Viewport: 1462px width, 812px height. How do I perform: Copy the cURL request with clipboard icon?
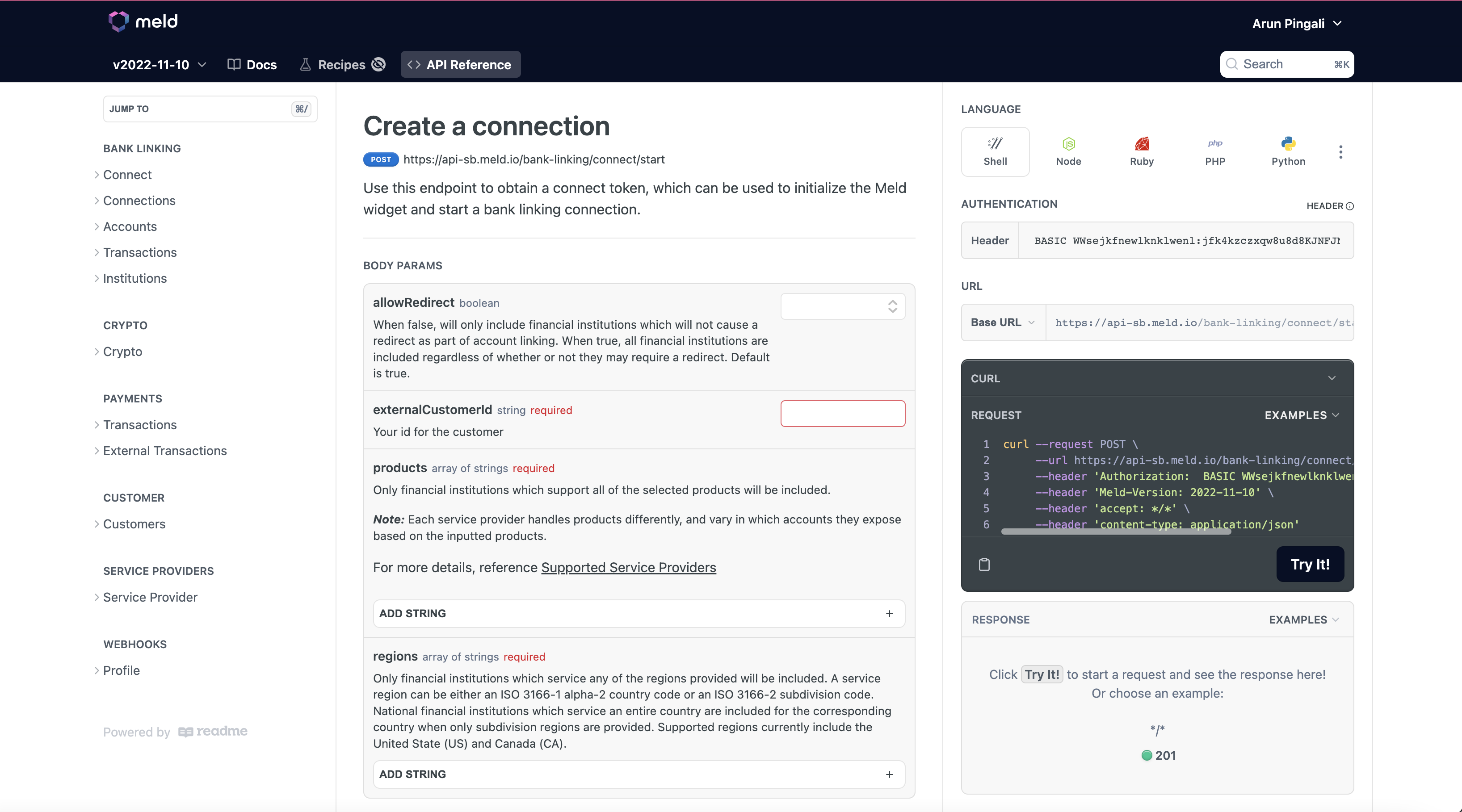click(984, 564)
